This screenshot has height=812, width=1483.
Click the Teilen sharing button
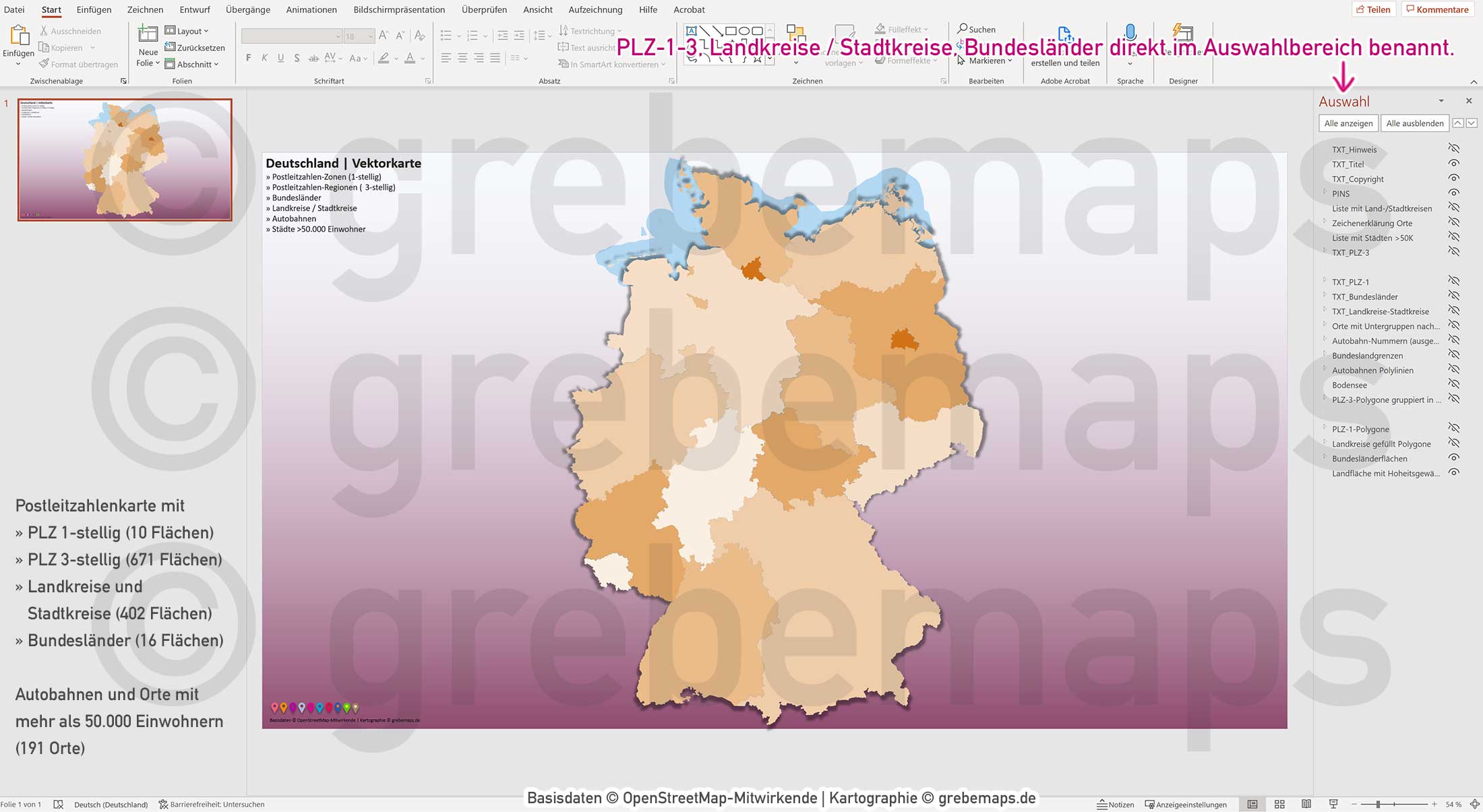(x=1375, y=9)
